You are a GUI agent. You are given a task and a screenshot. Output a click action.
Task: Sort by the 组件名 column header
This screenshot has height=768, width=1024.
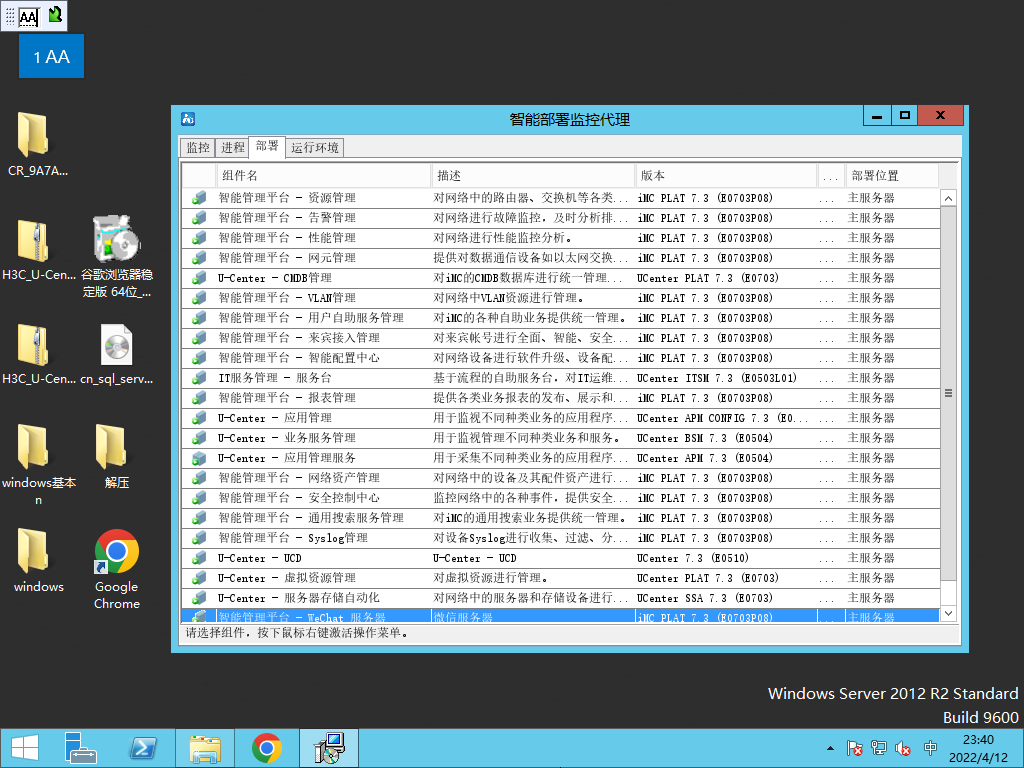(323, 176)
